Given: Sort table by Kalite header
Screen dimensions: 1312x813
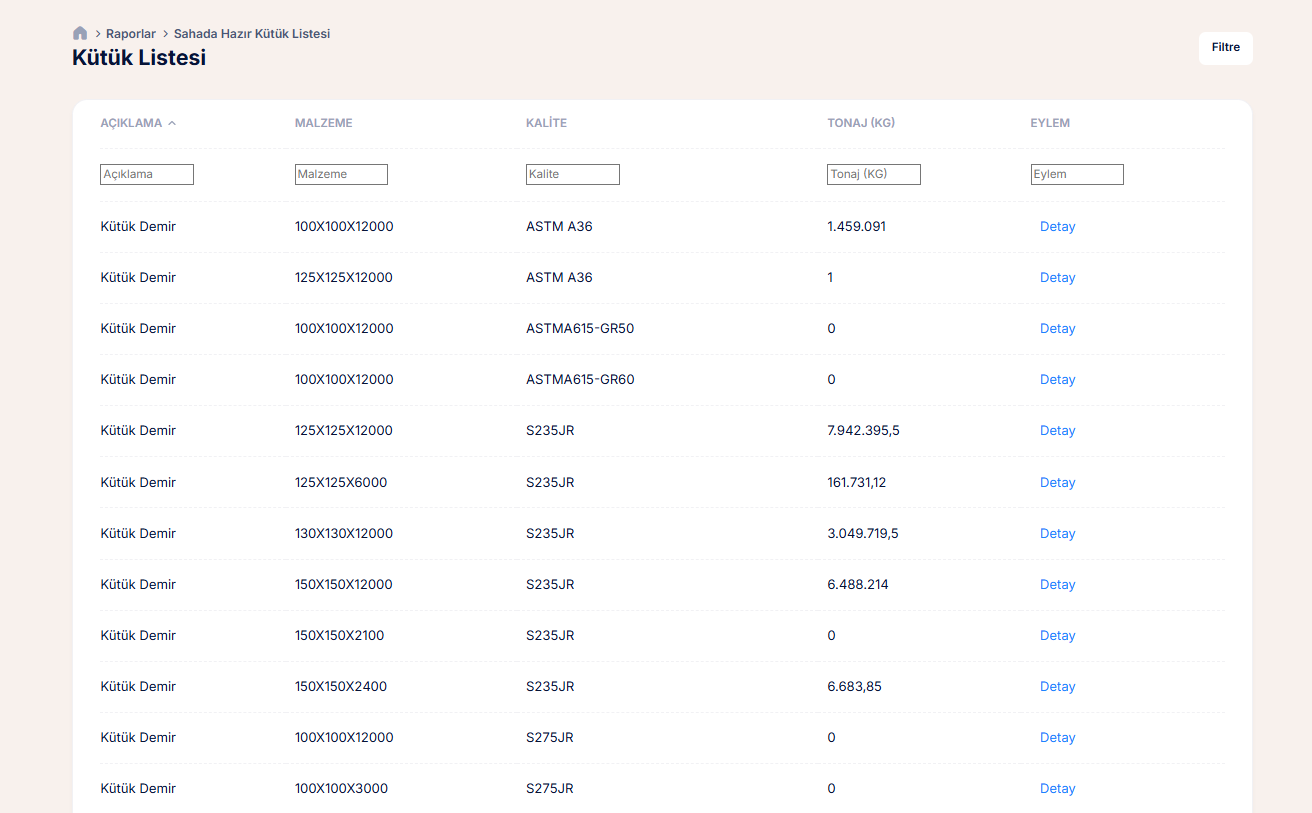Looking at the screenshot, I should (x=546, y=123).
